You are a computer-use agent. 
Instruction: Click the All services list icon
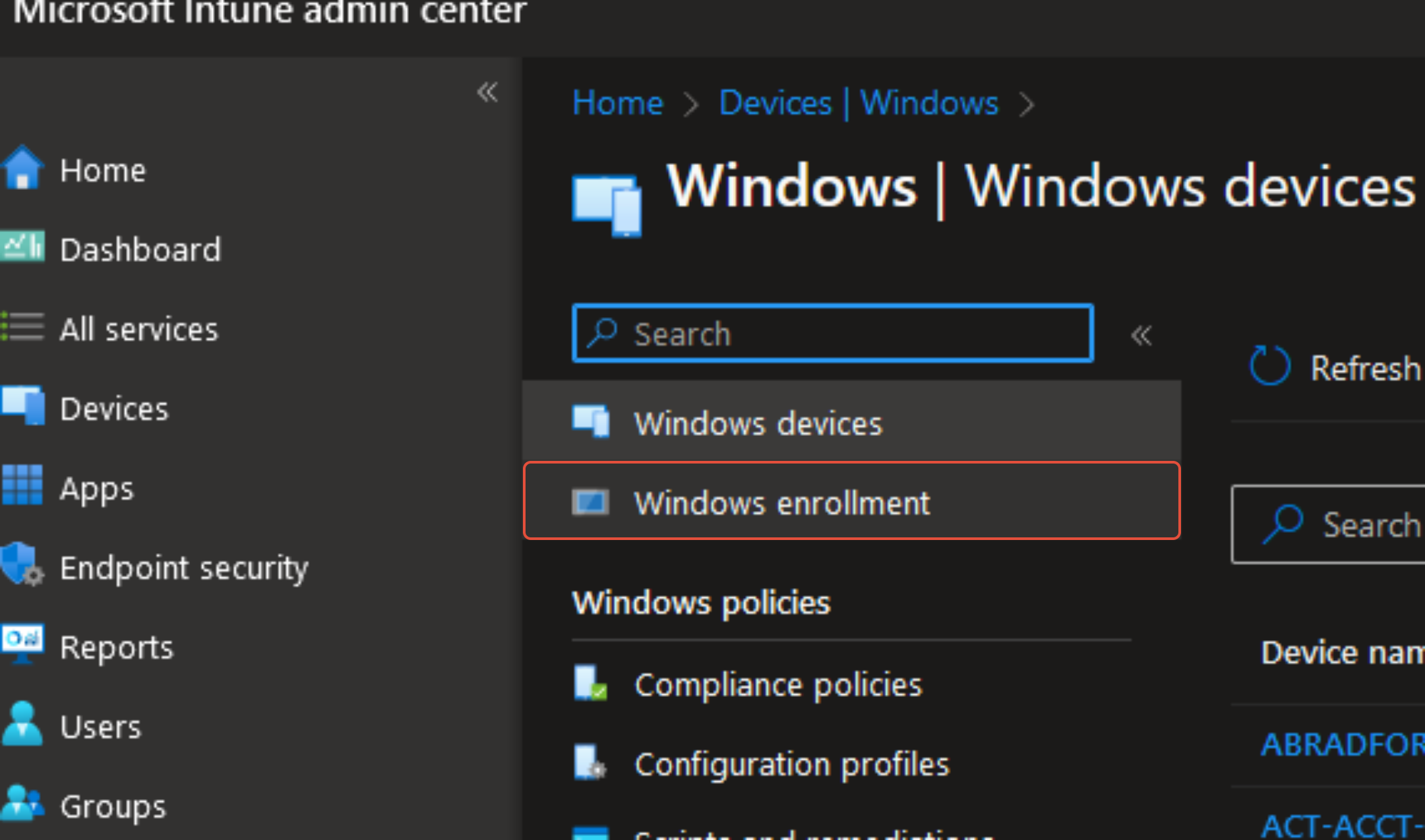click(x=22, y=328)
